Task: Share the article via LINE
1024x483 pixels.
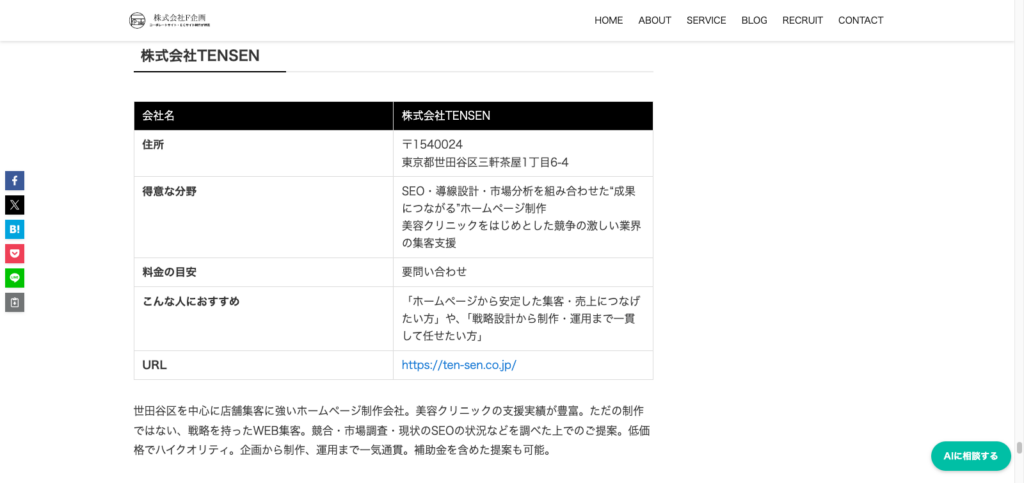Action: (x=14, y=278)
